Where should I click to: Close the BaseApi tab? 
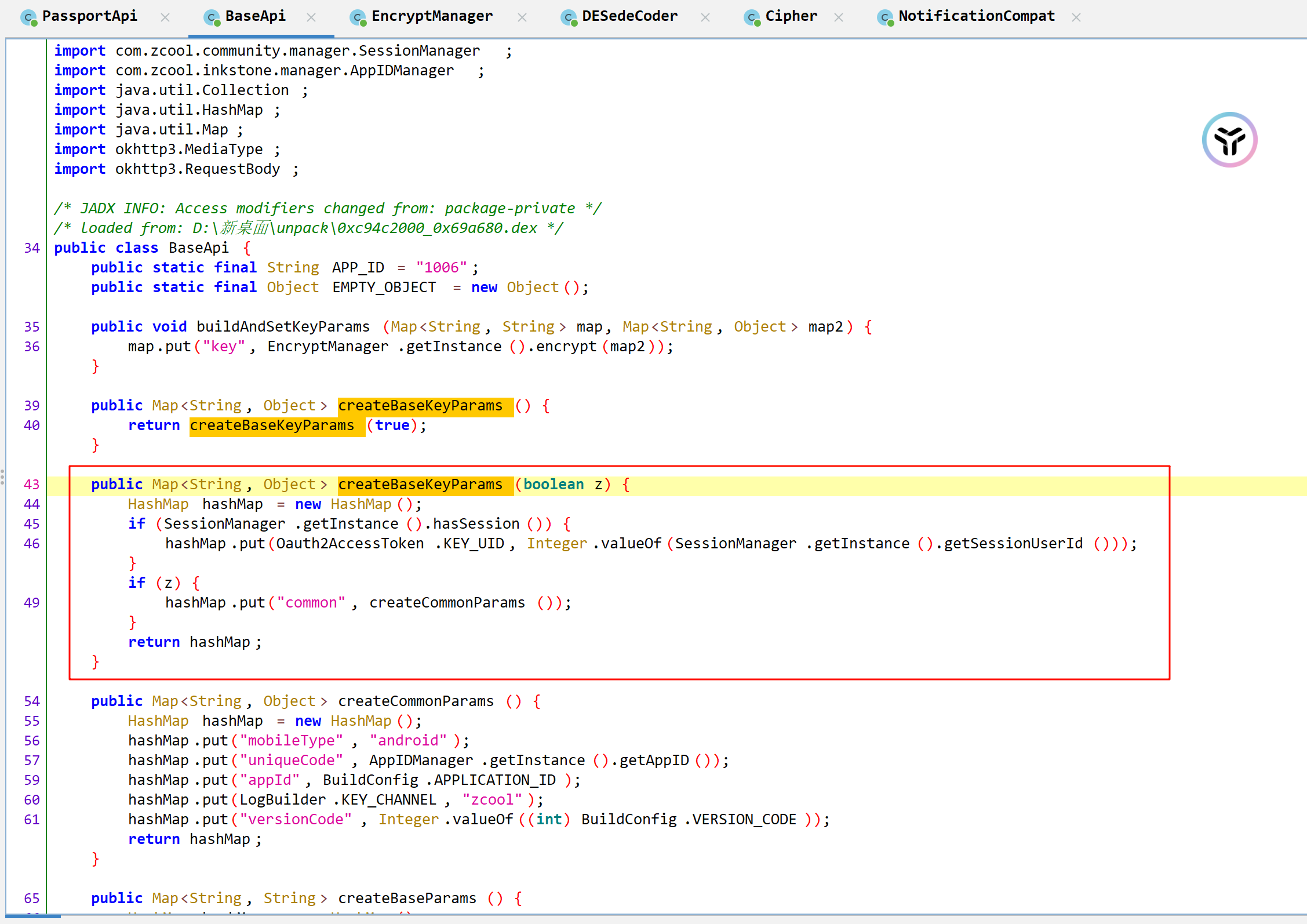point(311,17)
